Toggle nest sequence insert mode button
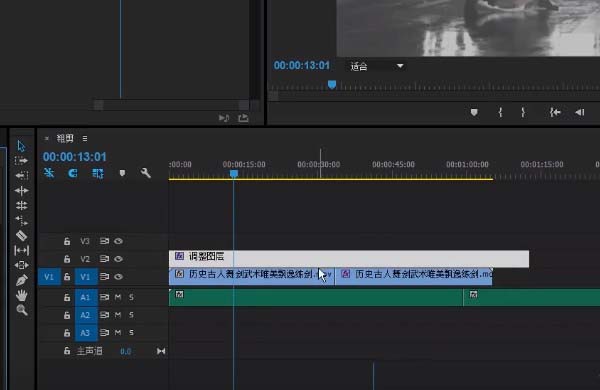600x390 pixels. pyautogui.click(x=49, y=173)
